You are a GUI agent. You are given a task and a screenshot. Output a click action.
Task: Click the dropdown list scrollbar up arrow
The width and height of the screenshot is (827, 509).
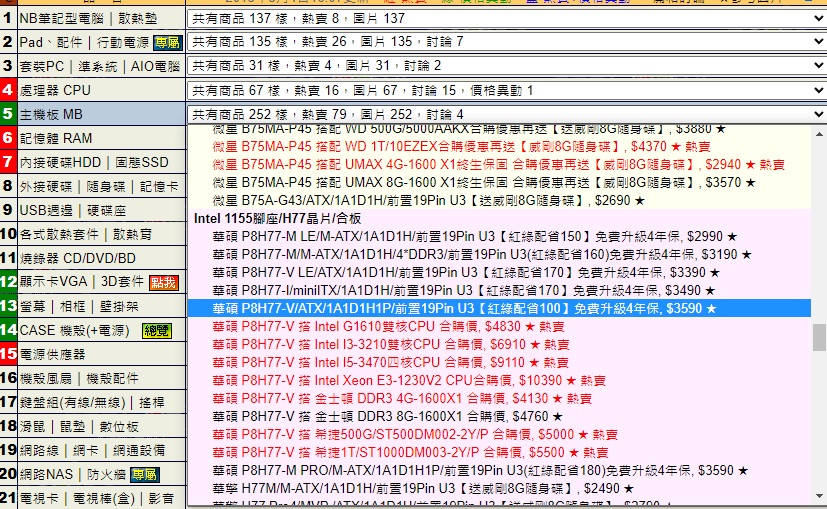point(819,135)
